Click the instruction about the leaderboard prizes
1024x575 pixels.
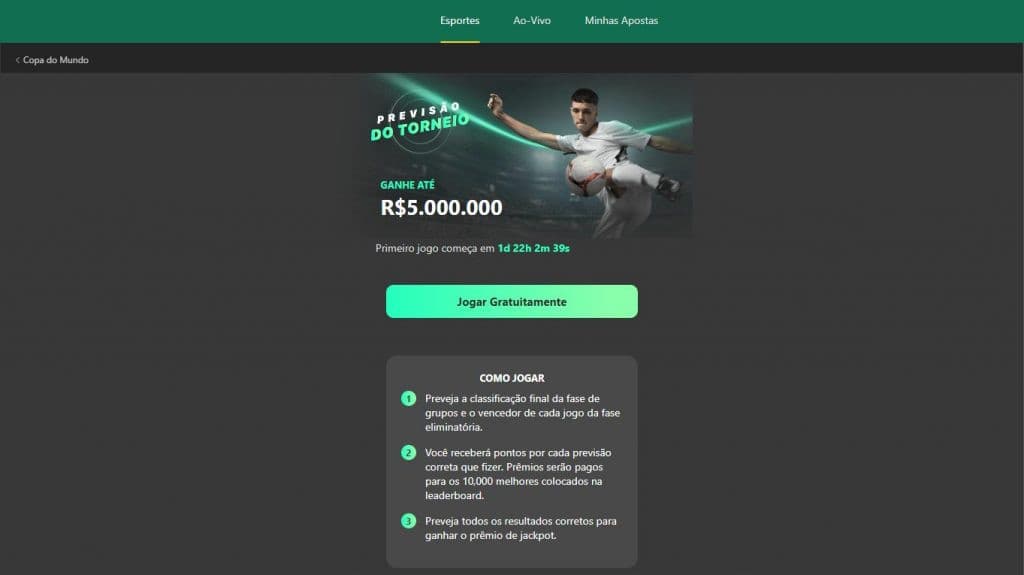click(x=519, y=474)
